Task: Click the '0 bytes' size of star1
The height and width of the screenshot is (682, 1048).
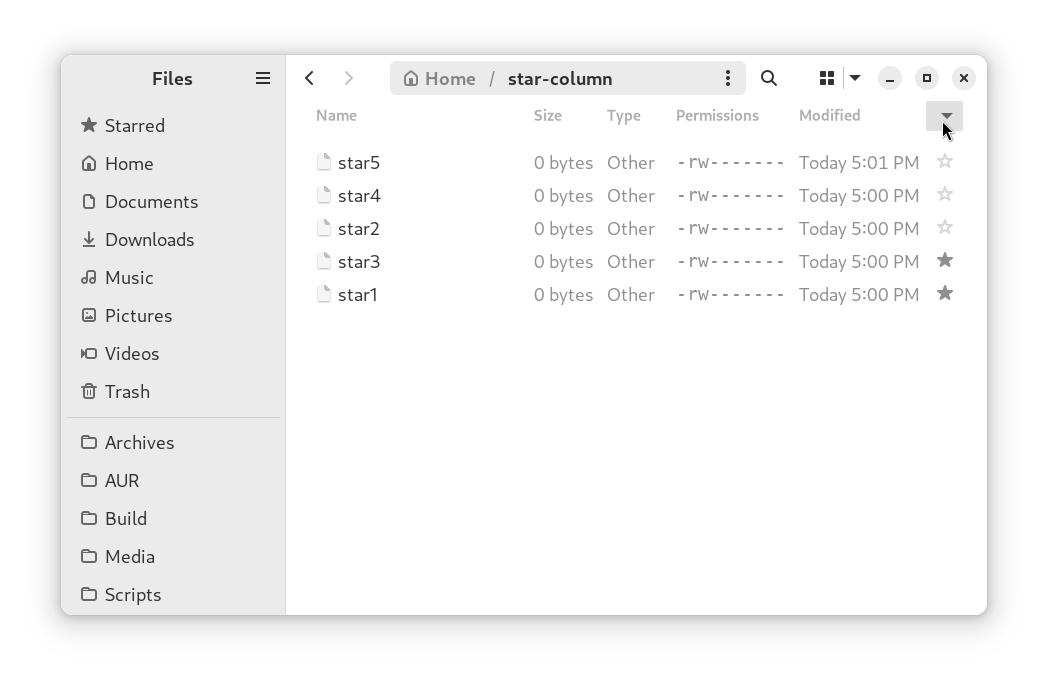Action: pyautogui.click(x=563, y=294)
